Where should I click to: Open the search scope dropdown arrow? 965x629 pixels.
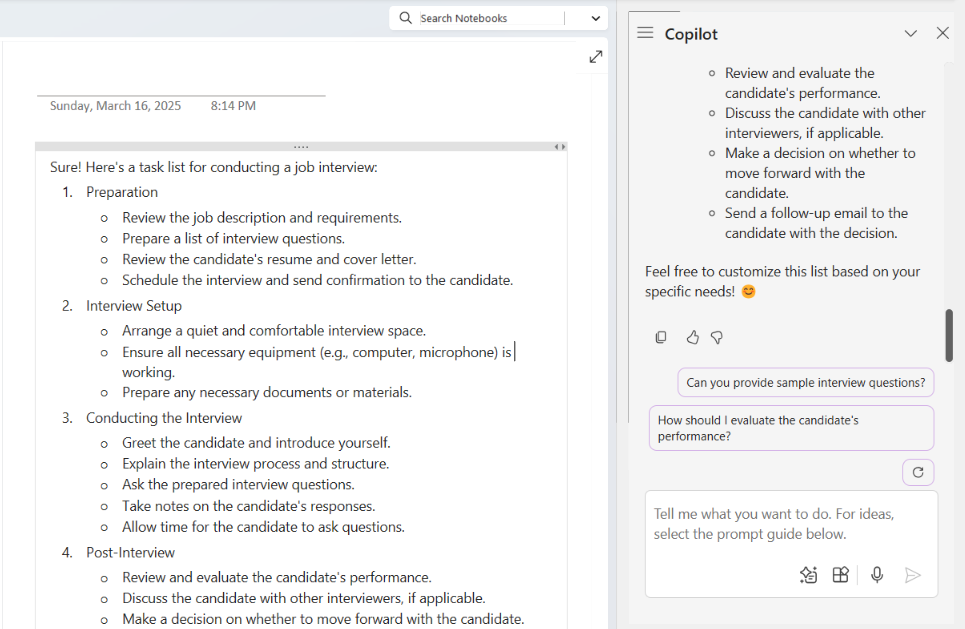(x=596, y=18)
